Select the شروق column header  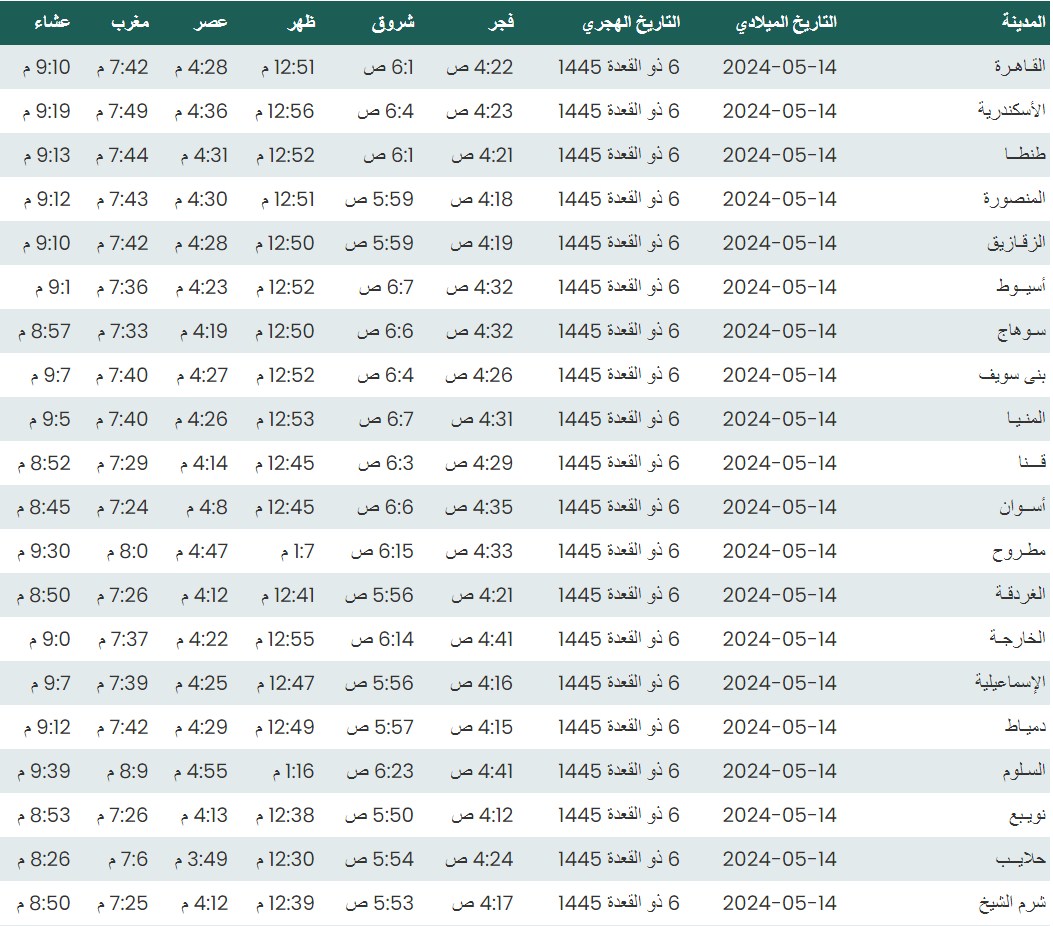pyautogui.click(x=393, y=22)
